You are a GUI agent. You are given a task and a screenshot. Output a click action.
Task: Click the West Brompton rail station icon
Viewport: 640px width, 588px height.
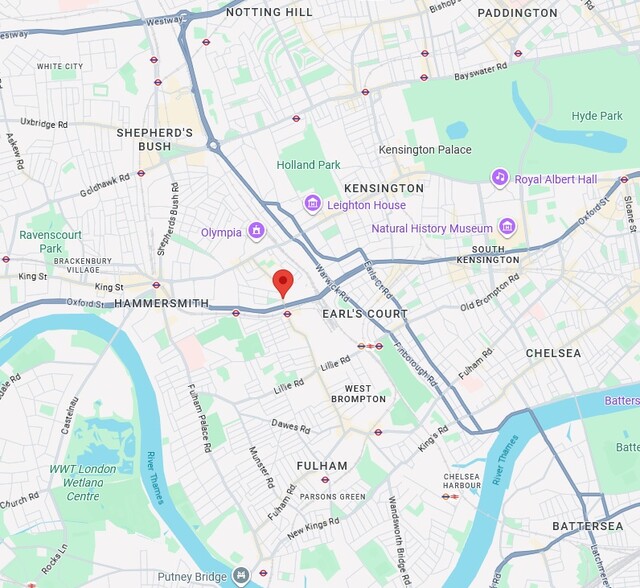(x=370, y=346)
